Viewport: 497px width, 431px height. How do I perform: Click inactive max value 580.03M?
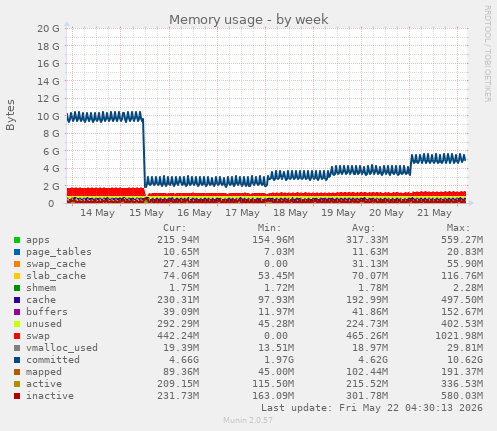pyautogui.click(x=462, y=396)
